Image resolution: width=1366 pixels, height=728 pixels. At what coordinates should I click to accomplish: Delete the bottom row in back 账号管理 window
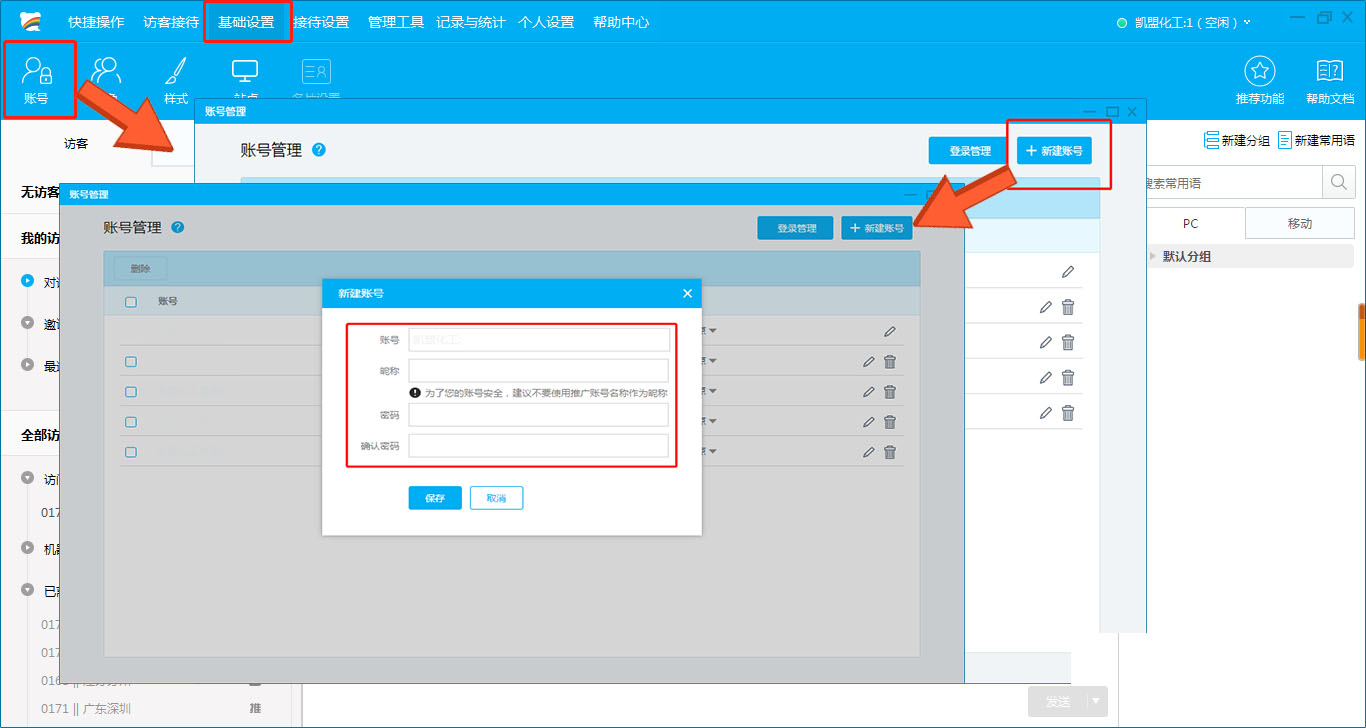[1068, 412]
